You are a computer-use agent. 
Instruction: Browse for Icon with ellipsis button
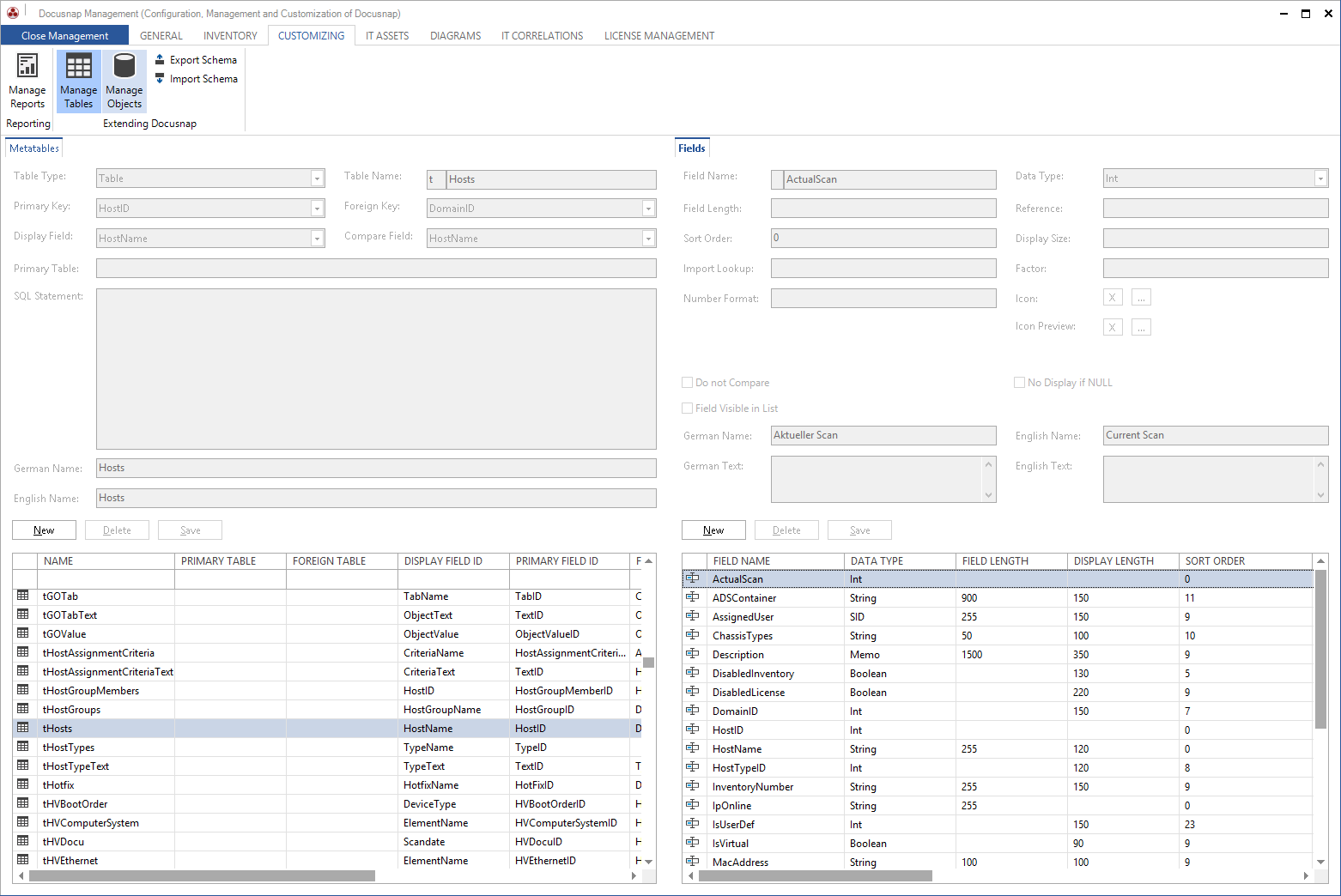click(x=1141, y=298)
